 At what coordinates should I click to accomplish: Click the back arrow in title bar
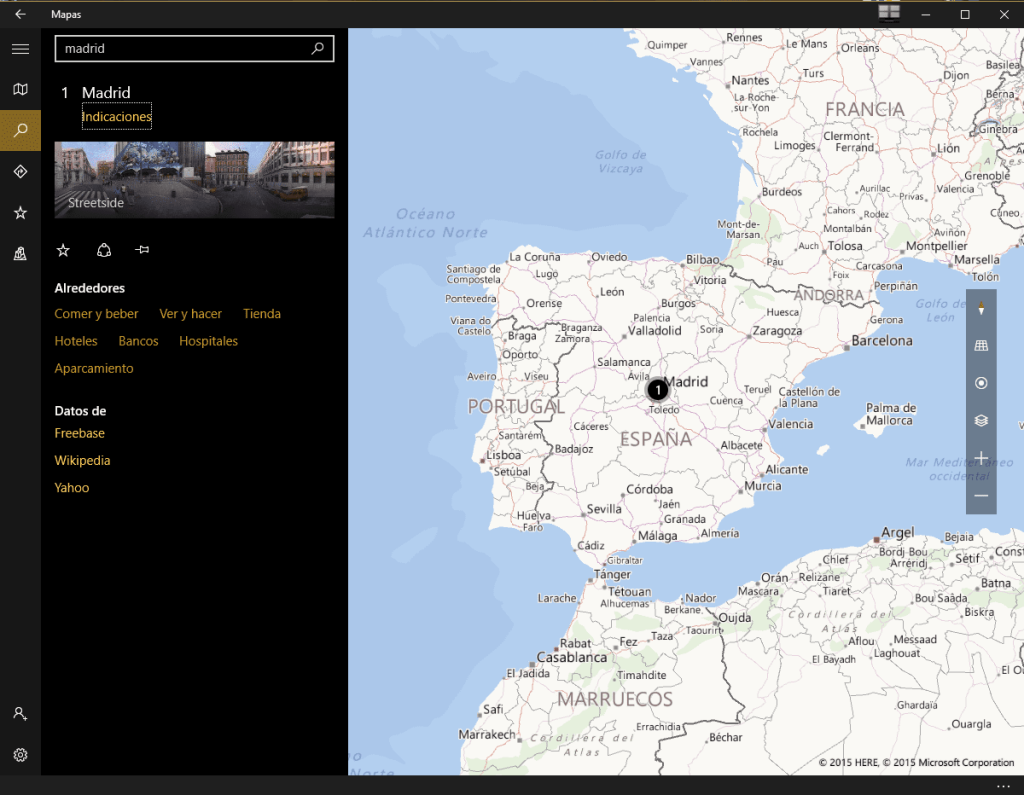20,14
